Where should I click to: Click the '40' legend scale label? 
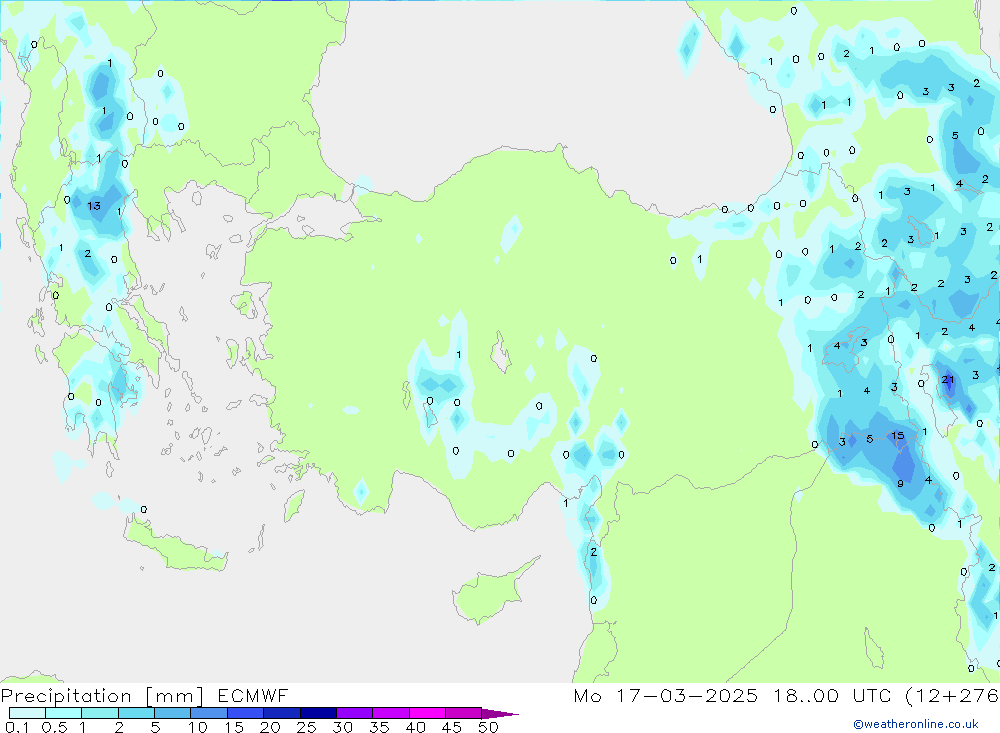pyautogui.click(x=415, y=727)
